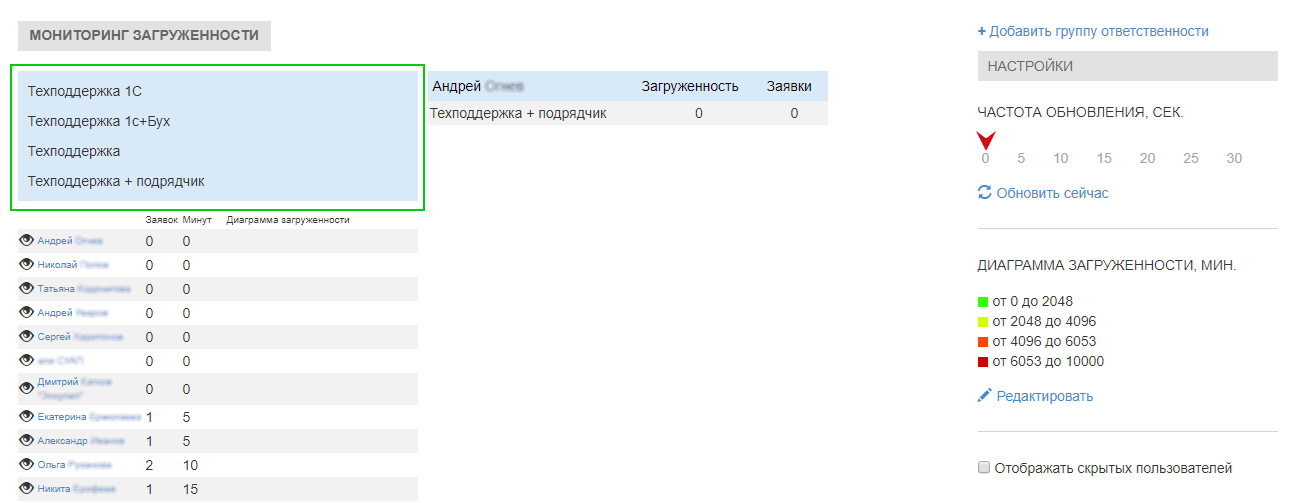
Task: Click the eye icon next to Сергей
Action: (x=27, y=336)
